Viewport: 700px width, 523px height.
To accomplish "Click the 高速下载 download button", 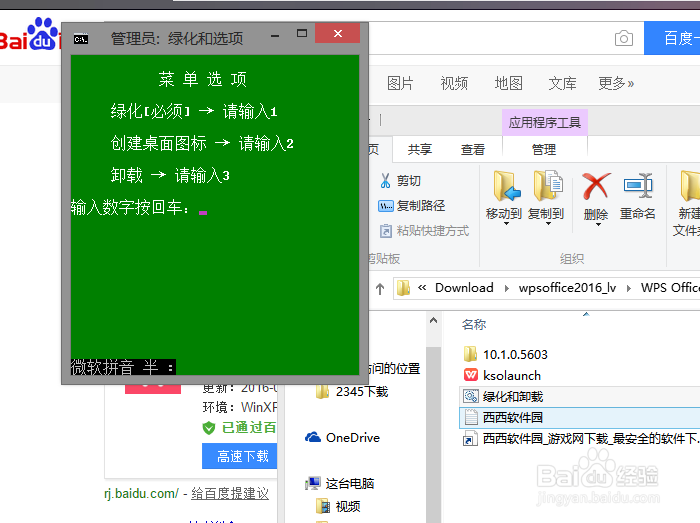I will click(x=240, y=456).
